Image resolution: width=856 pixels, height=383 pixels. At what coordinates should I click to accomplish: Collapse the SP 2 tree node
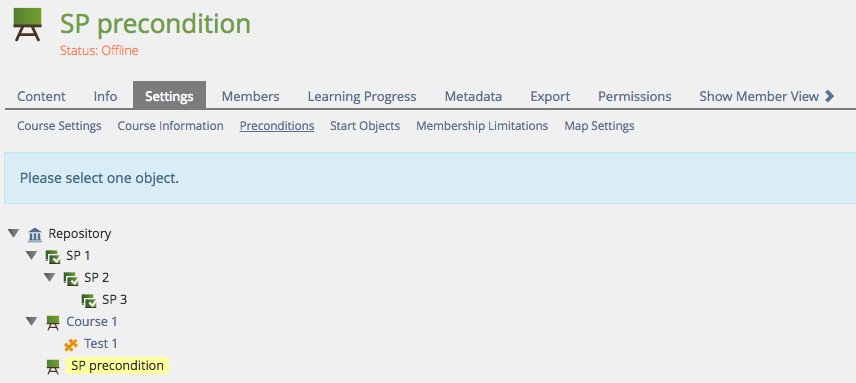50,278
